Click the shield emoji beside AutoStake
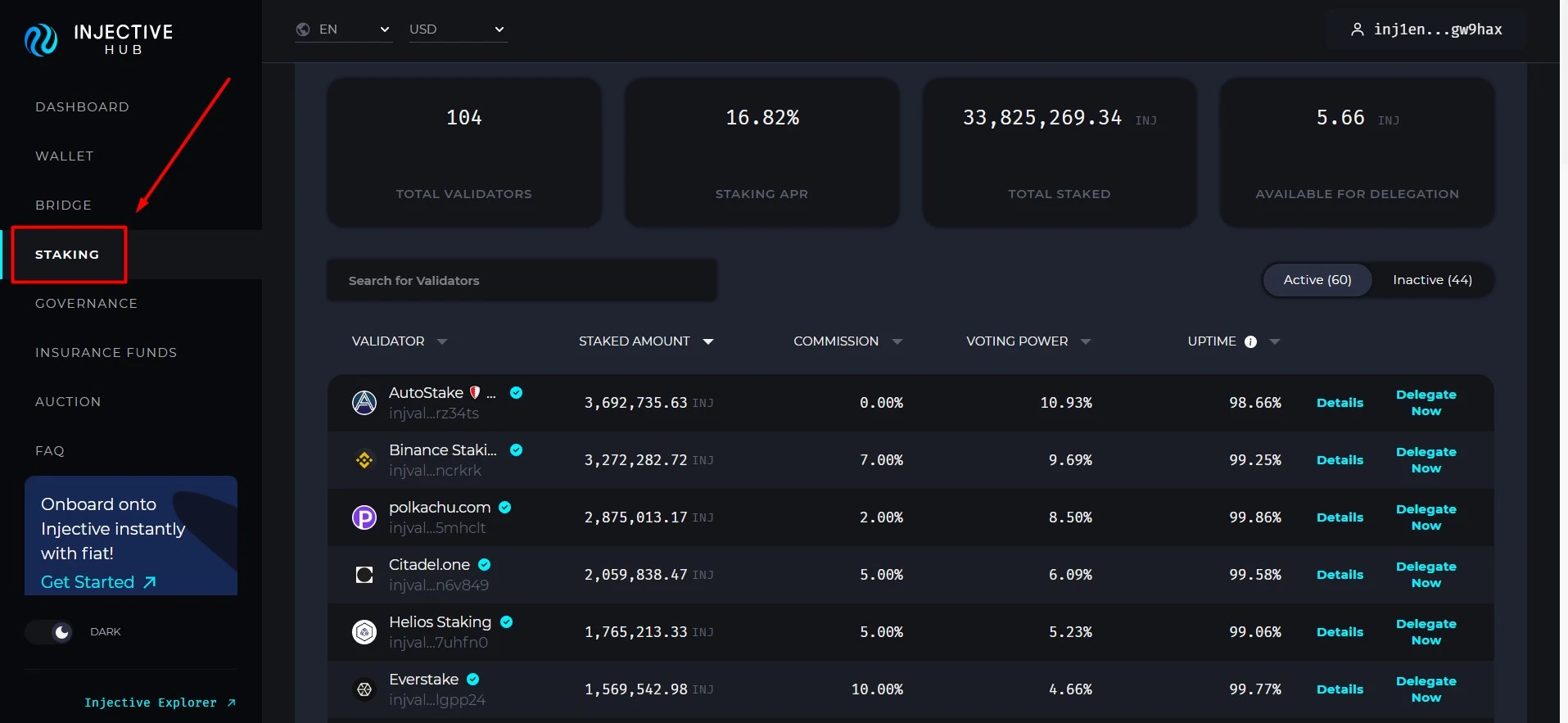This screenshot has height=723, width=1568. tap(475, 393)
